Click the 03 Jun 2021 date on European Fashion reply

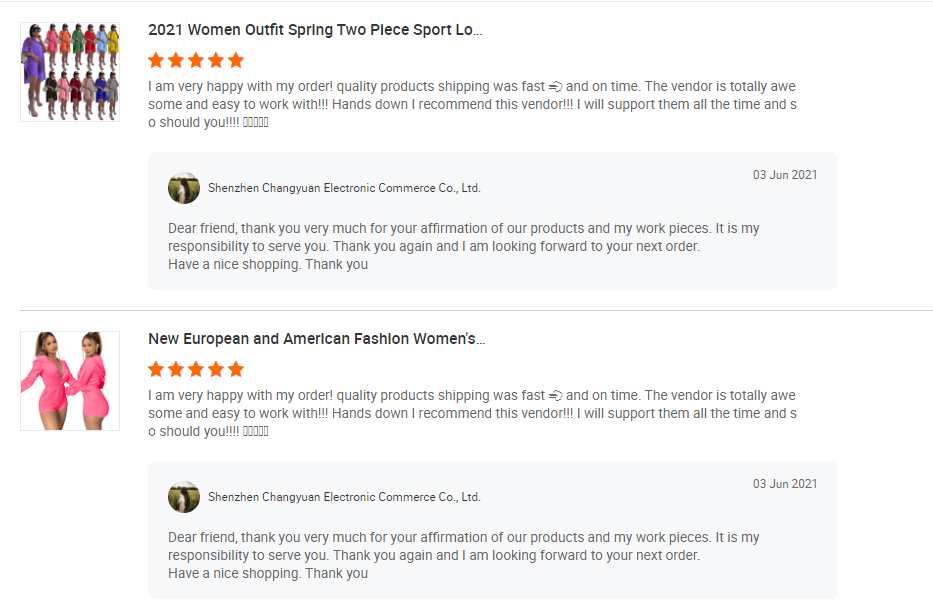coord(784,484)
